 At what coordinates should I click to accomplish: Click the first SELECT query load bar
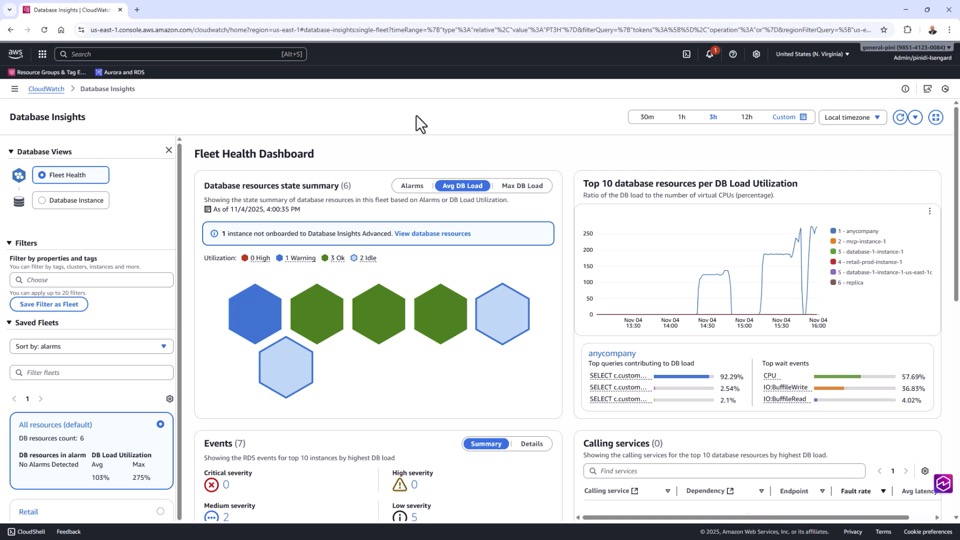click(x=683, y=377)
